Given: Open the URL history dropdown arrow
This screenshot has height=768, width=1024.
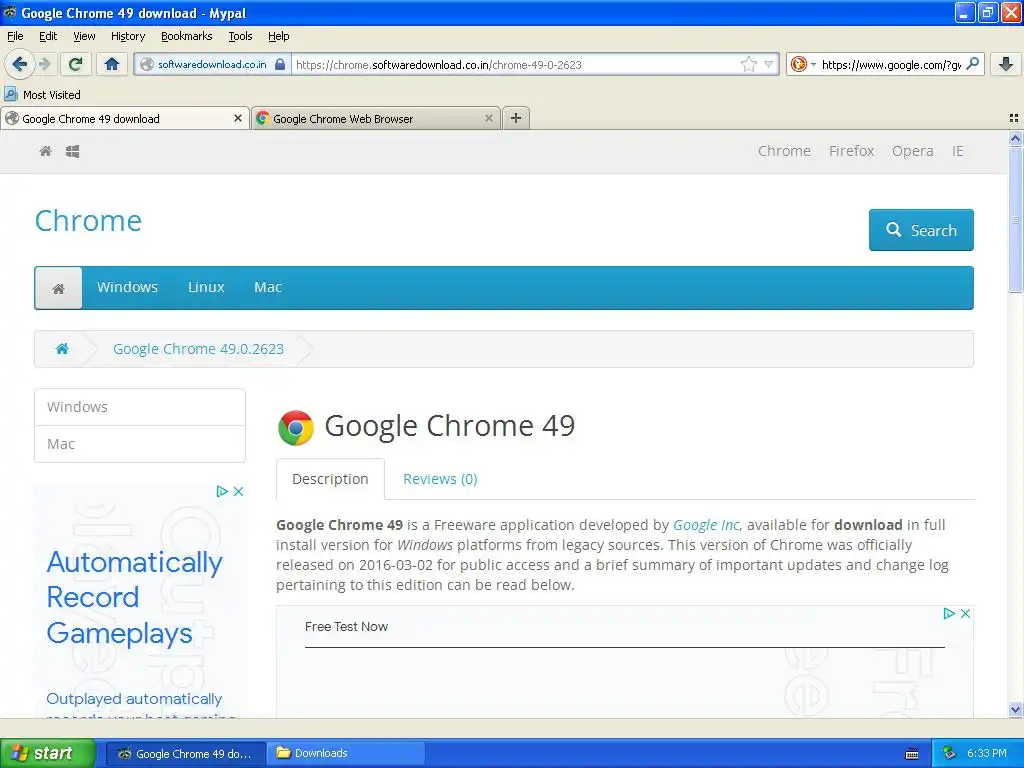Looking at the screenshot, I should coord(769,64).
